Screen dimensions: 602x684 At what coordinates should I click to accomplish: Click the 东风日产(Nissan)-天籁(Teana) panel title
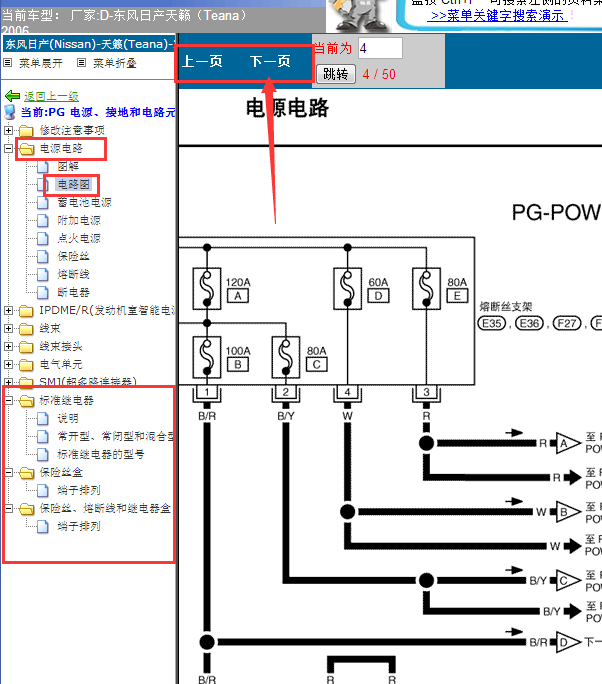89,44
